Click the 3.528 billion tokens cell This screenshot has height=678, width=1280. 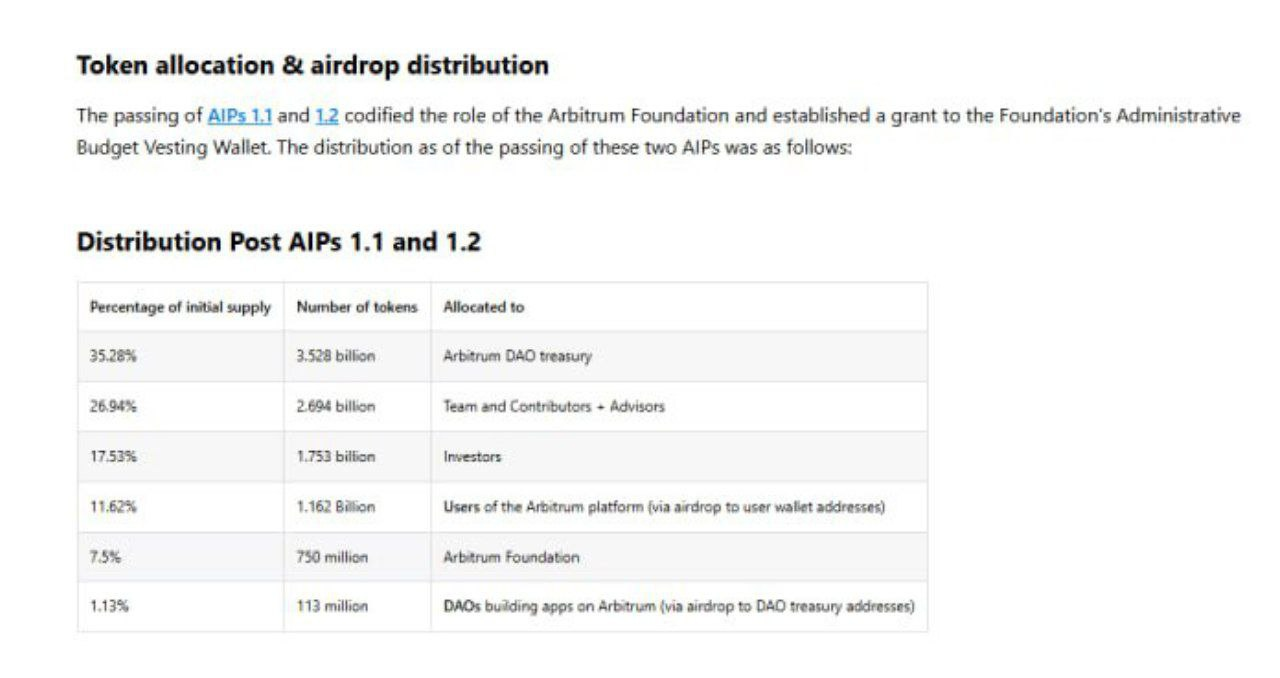coord(335,357)
